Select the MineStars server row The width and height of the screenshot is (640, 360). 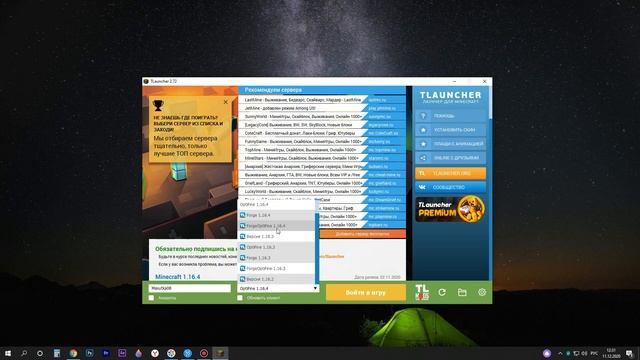[x=303, y=158]
